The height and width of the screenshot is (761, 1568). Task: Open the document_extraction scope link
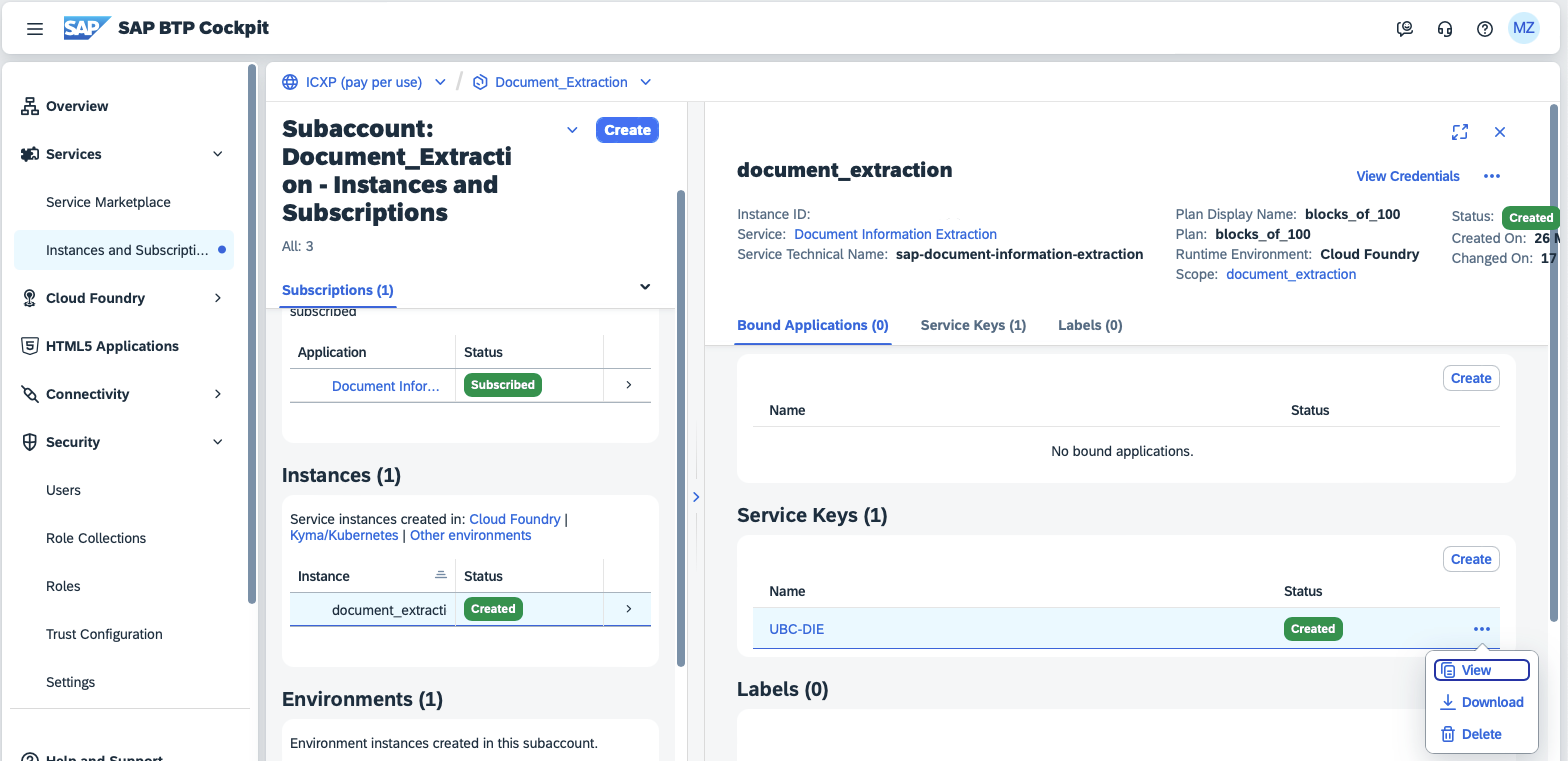point(1291,274)
